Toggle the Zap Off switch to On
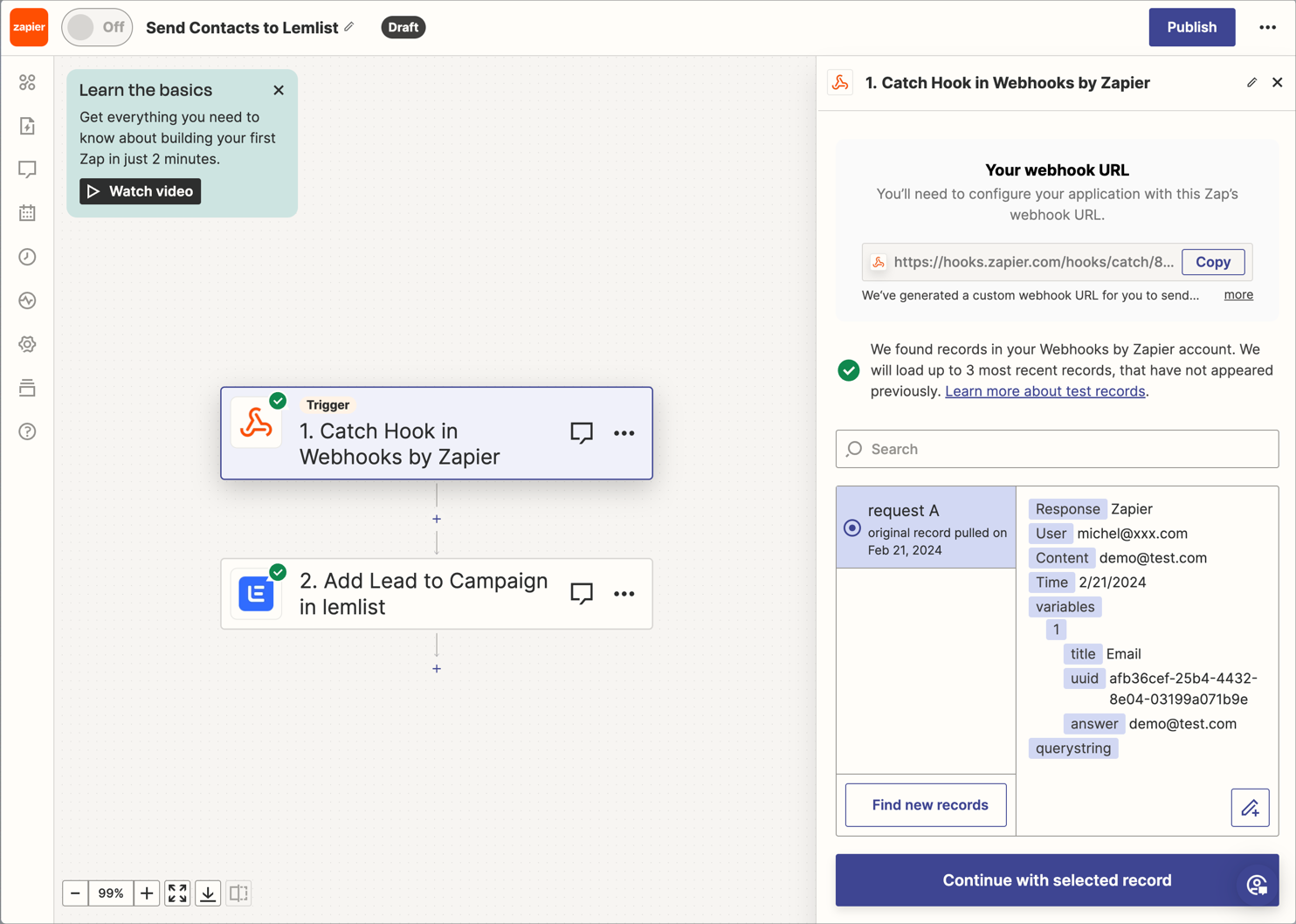This screenshot has height=924, width=1296. [x=96, y=27]
